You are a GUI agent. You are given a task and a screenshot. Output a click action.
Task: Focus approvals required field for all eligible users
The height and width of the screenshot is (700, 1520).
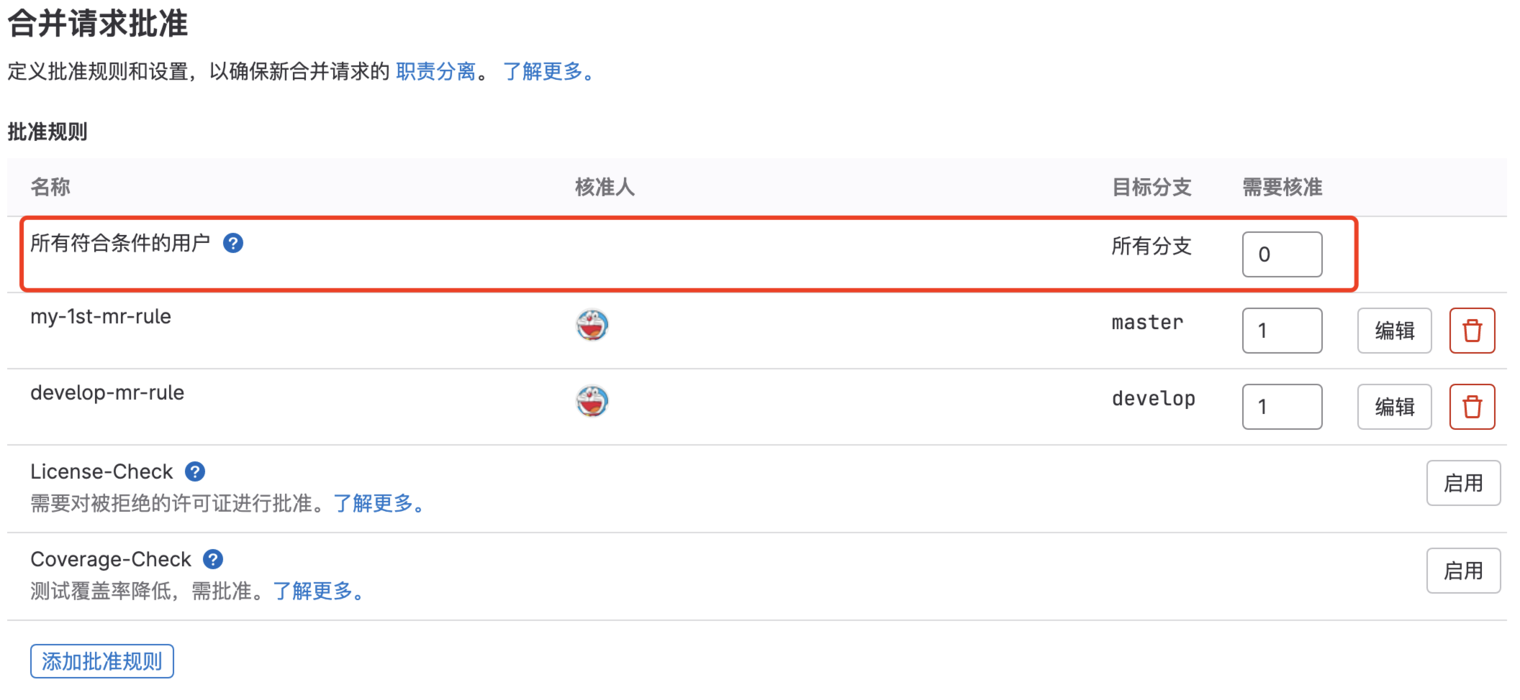point(1281,255)
